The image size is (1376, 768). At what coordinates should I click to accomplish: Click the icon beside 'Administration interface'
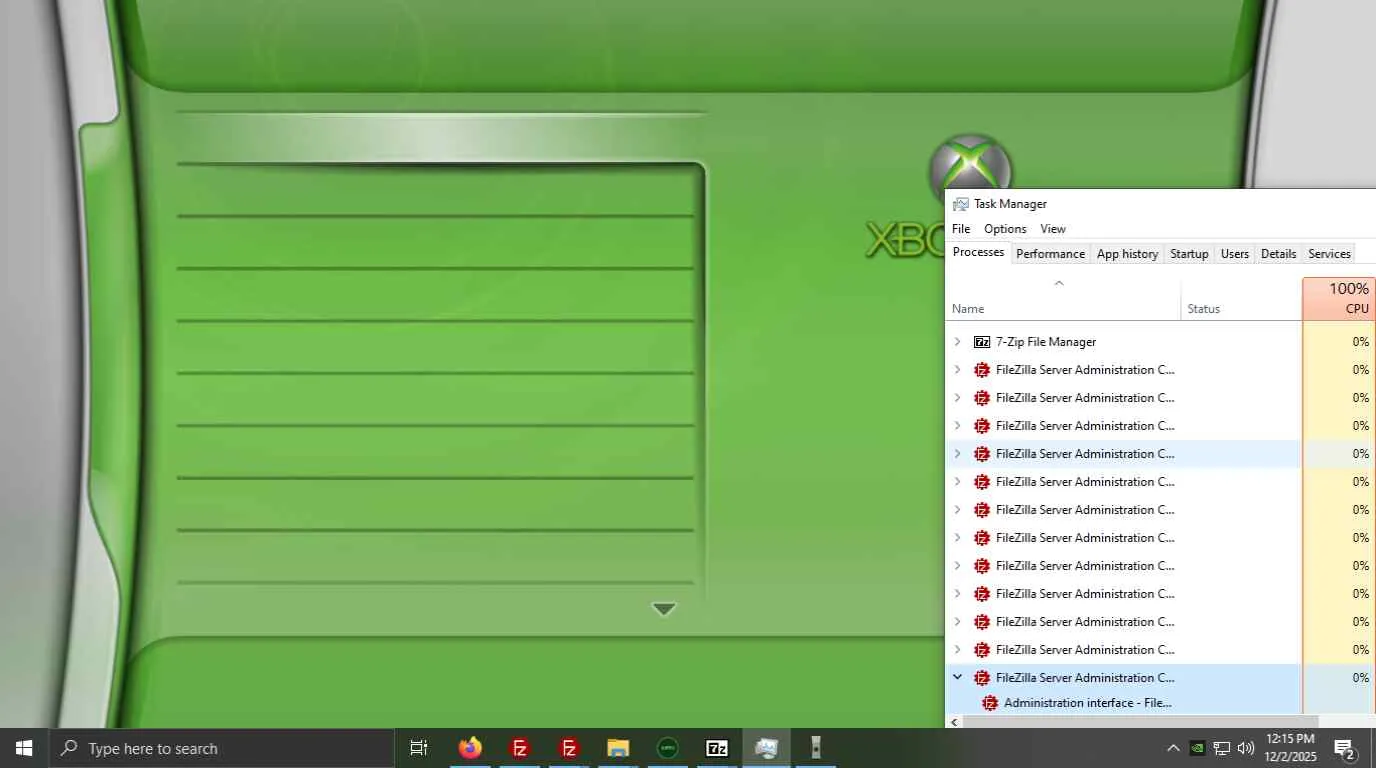(x=990, y=703)
